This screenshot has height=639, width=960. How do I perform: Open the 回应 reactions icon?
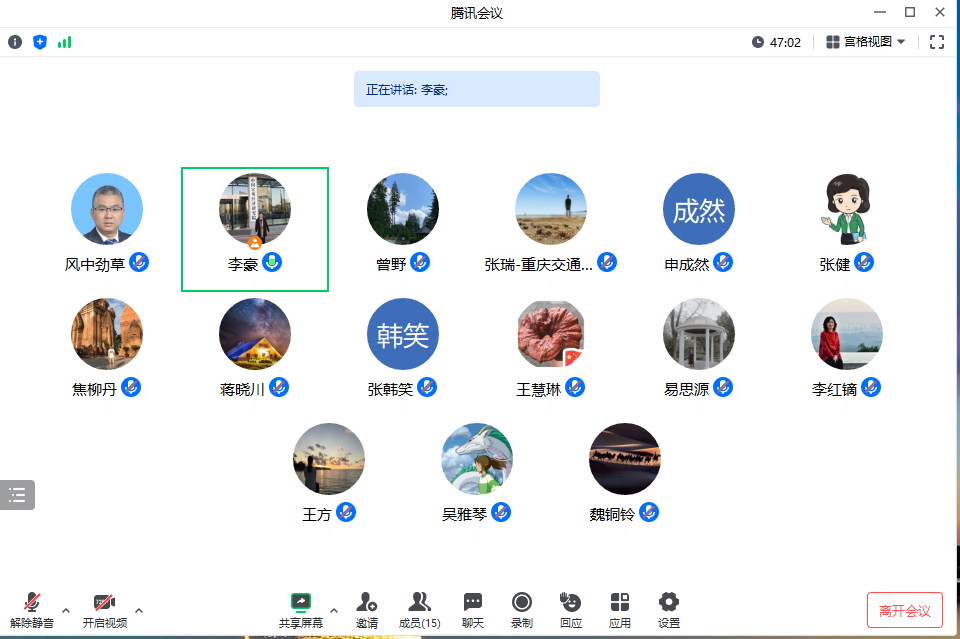point(570,608)
